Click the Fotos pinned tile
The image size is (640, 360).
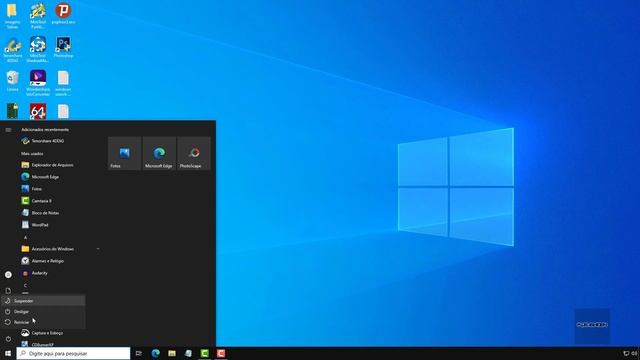(124, 153)
